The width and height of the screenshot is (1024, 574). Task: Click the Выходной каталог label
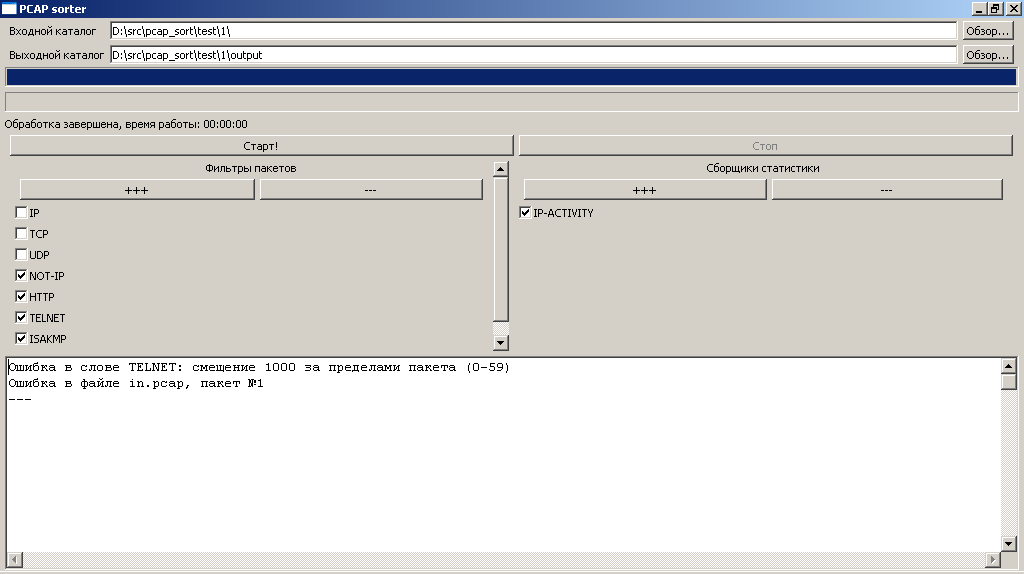[x=56, y=55]
